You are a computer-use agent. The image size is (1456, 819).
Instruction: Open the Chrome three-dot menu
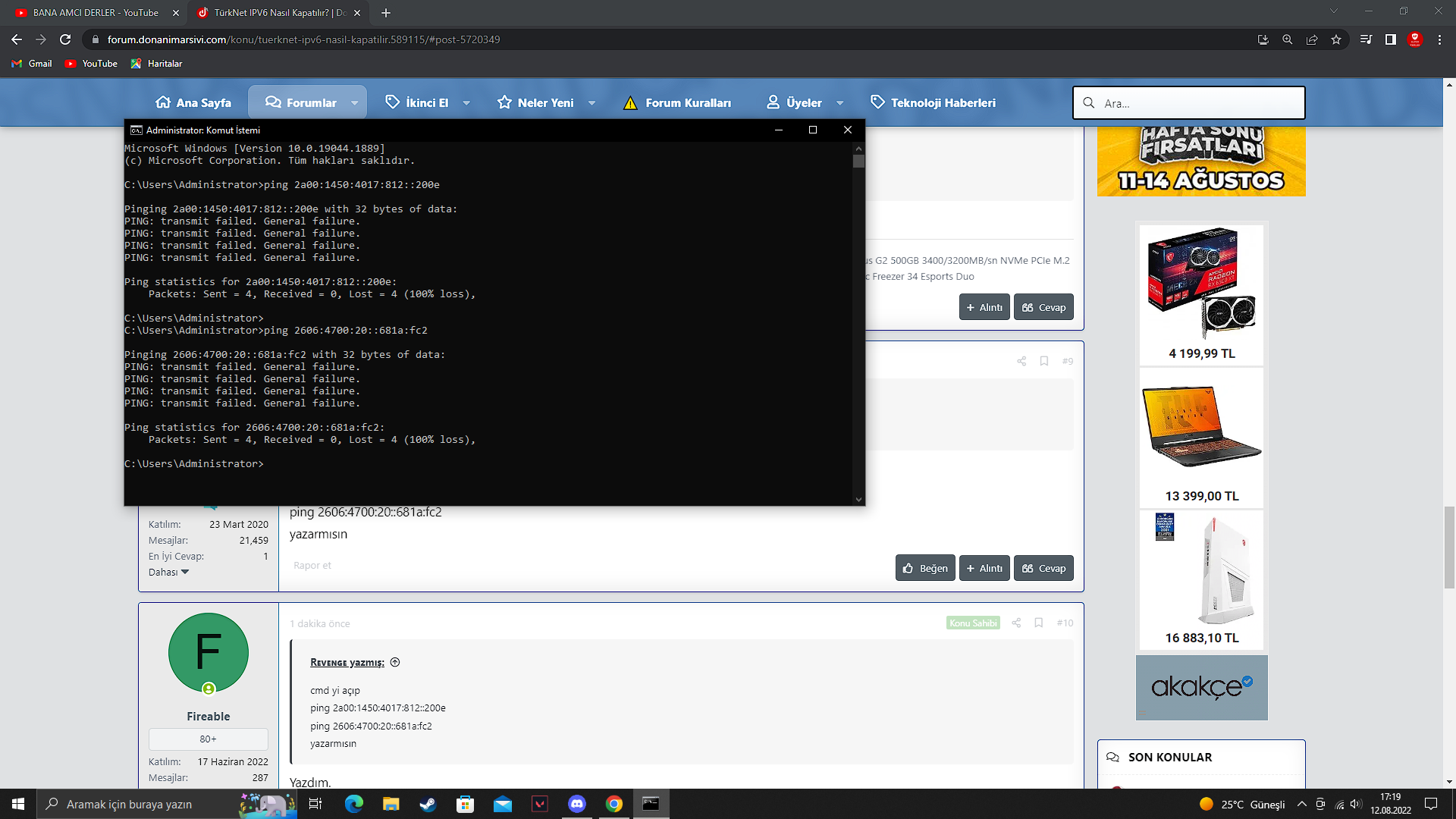pos(1439,39)
